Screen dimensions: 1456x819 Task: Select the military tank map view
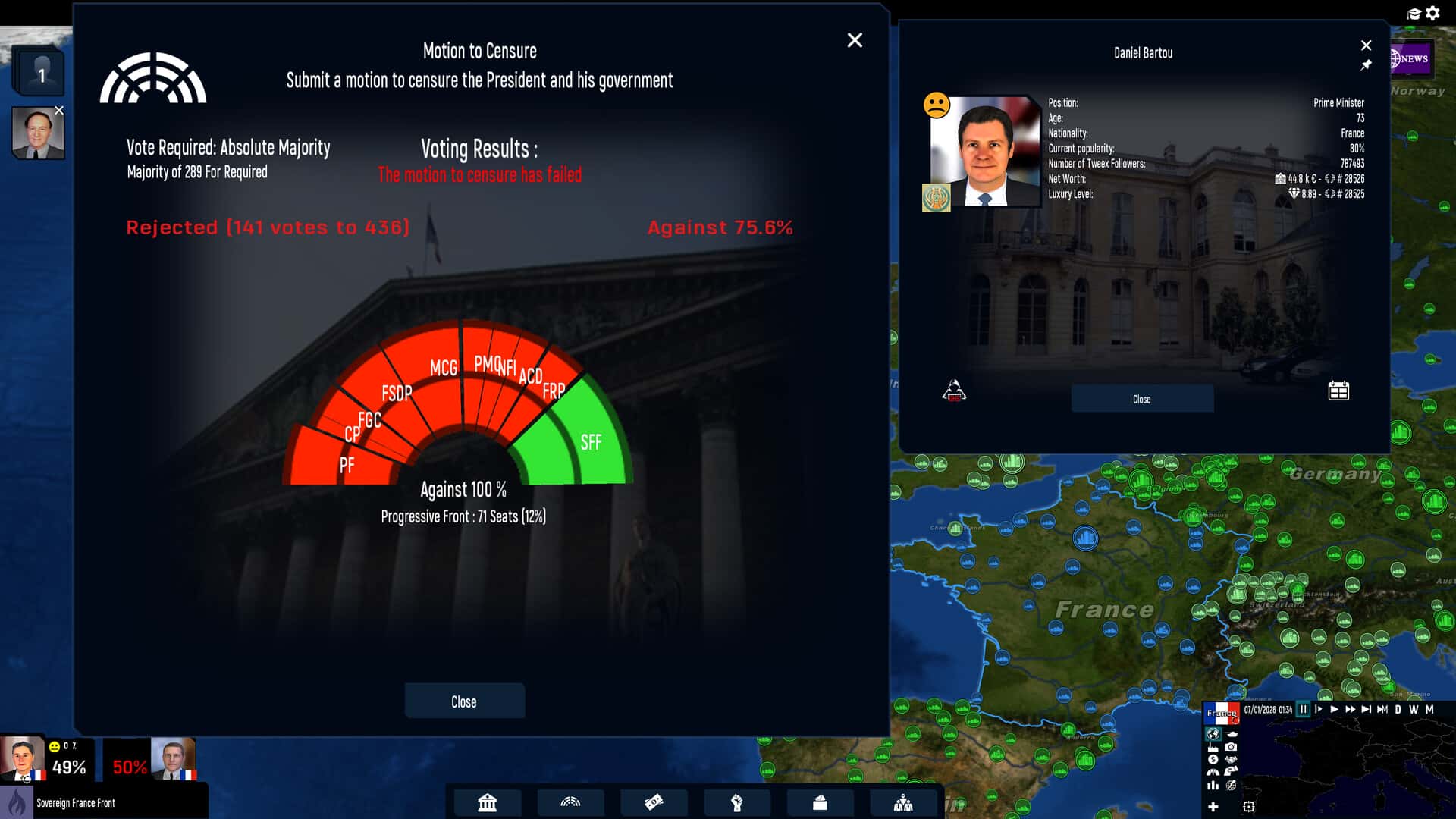pyautogui.click(x=1232, y=734)
